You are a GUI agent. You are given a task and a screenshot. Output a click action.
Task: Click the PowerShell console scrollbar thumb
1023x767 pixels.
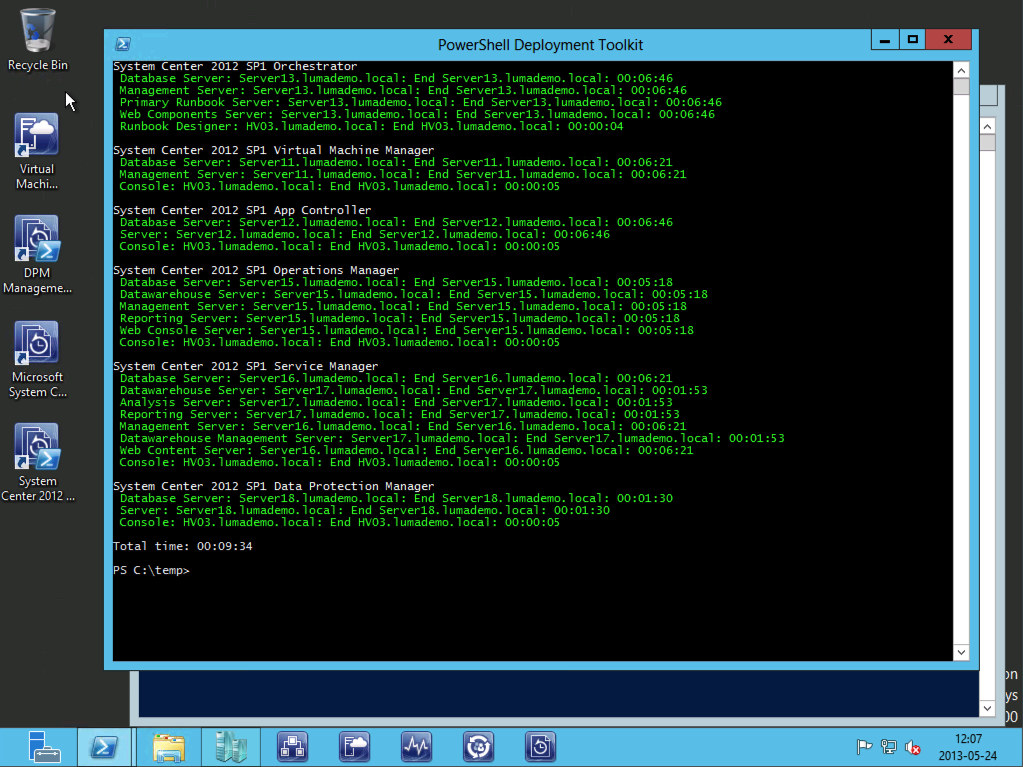pyautogui.click(x=961, y=87)
